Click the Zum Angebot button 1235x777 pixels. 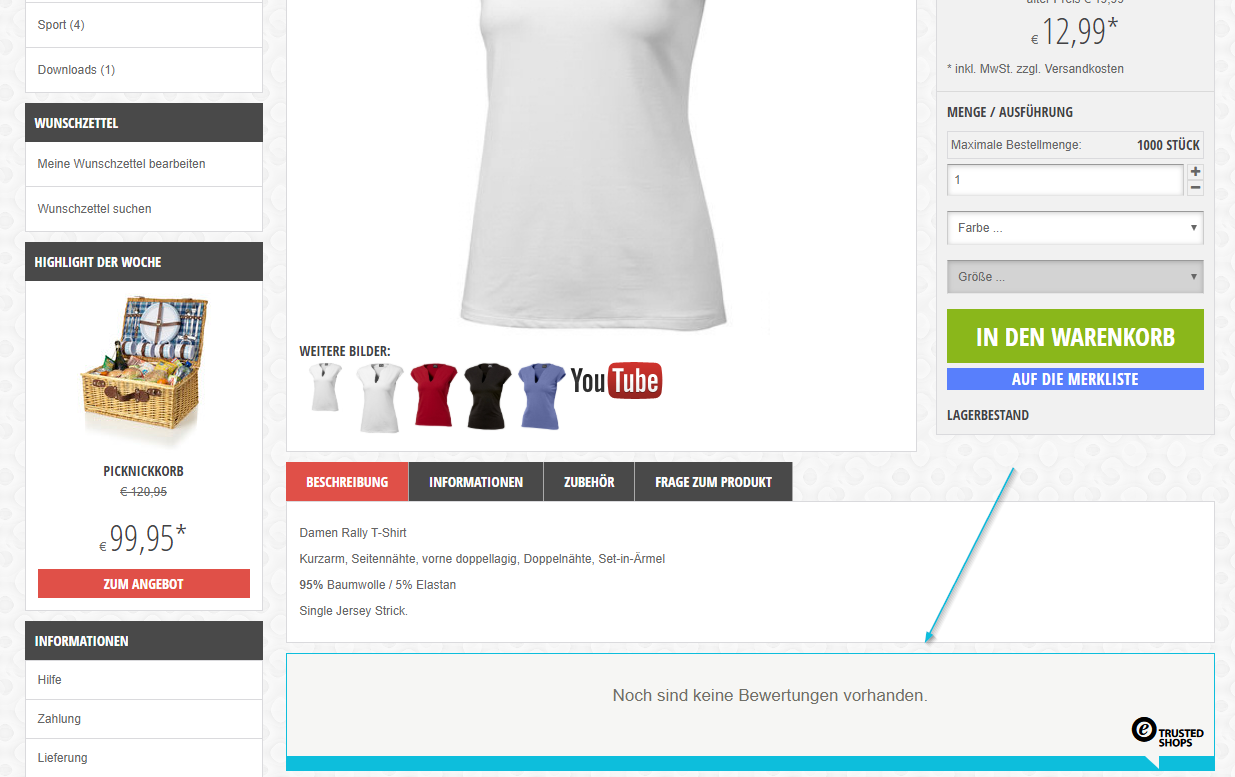pyautogui.click(x=144, y=584)
